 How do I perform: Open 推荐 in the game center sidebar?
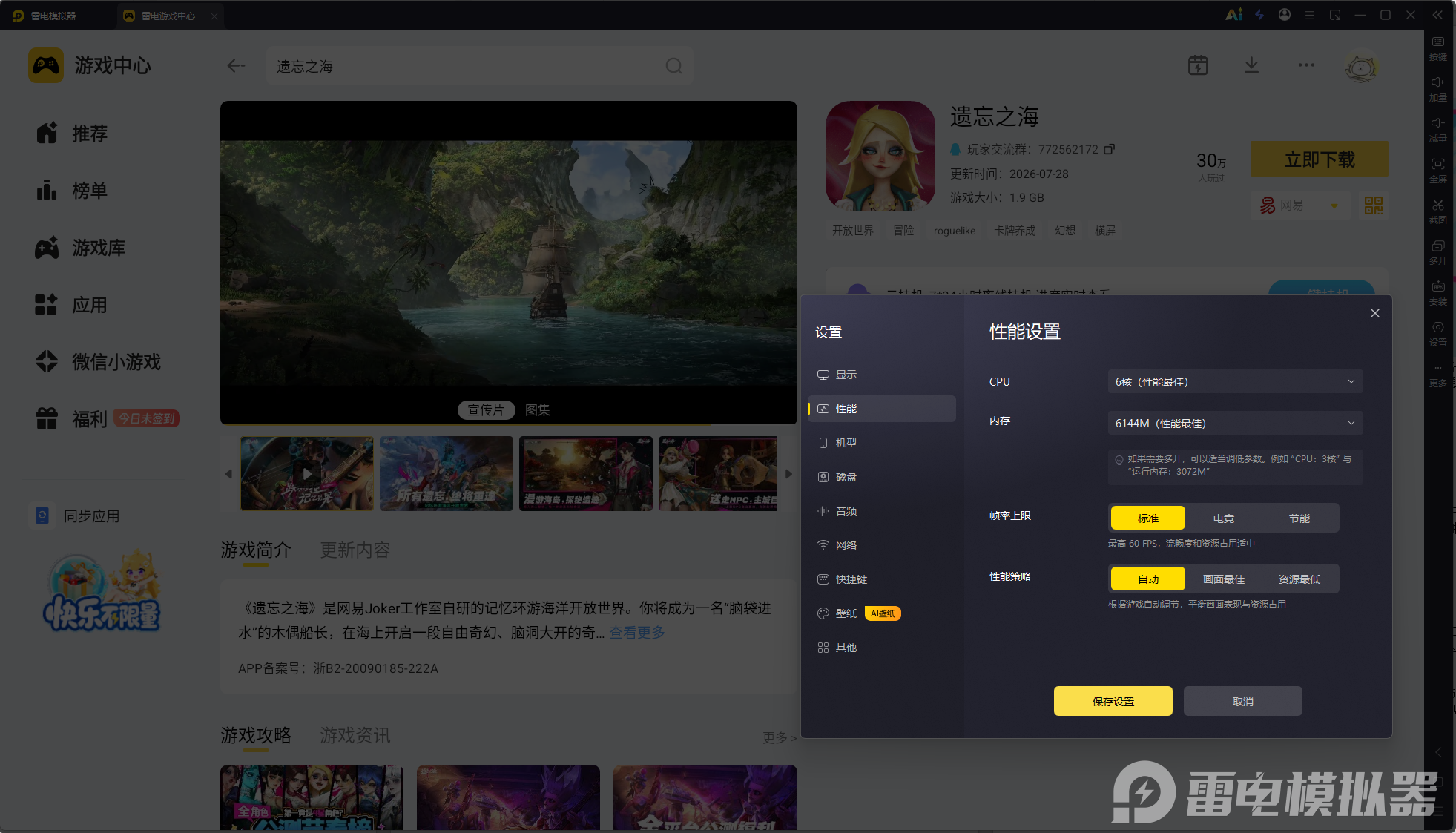click(x=72, y=134)
